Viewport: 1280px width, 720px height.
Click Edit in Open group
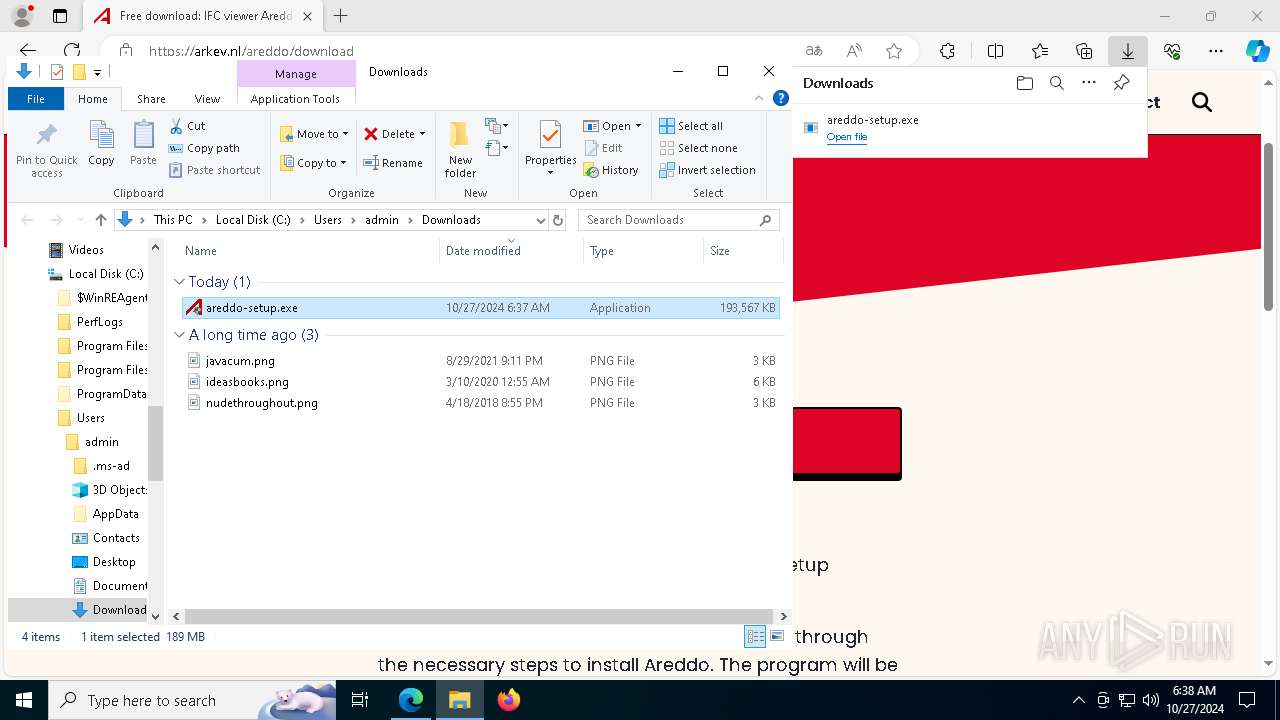click(604, 148)
